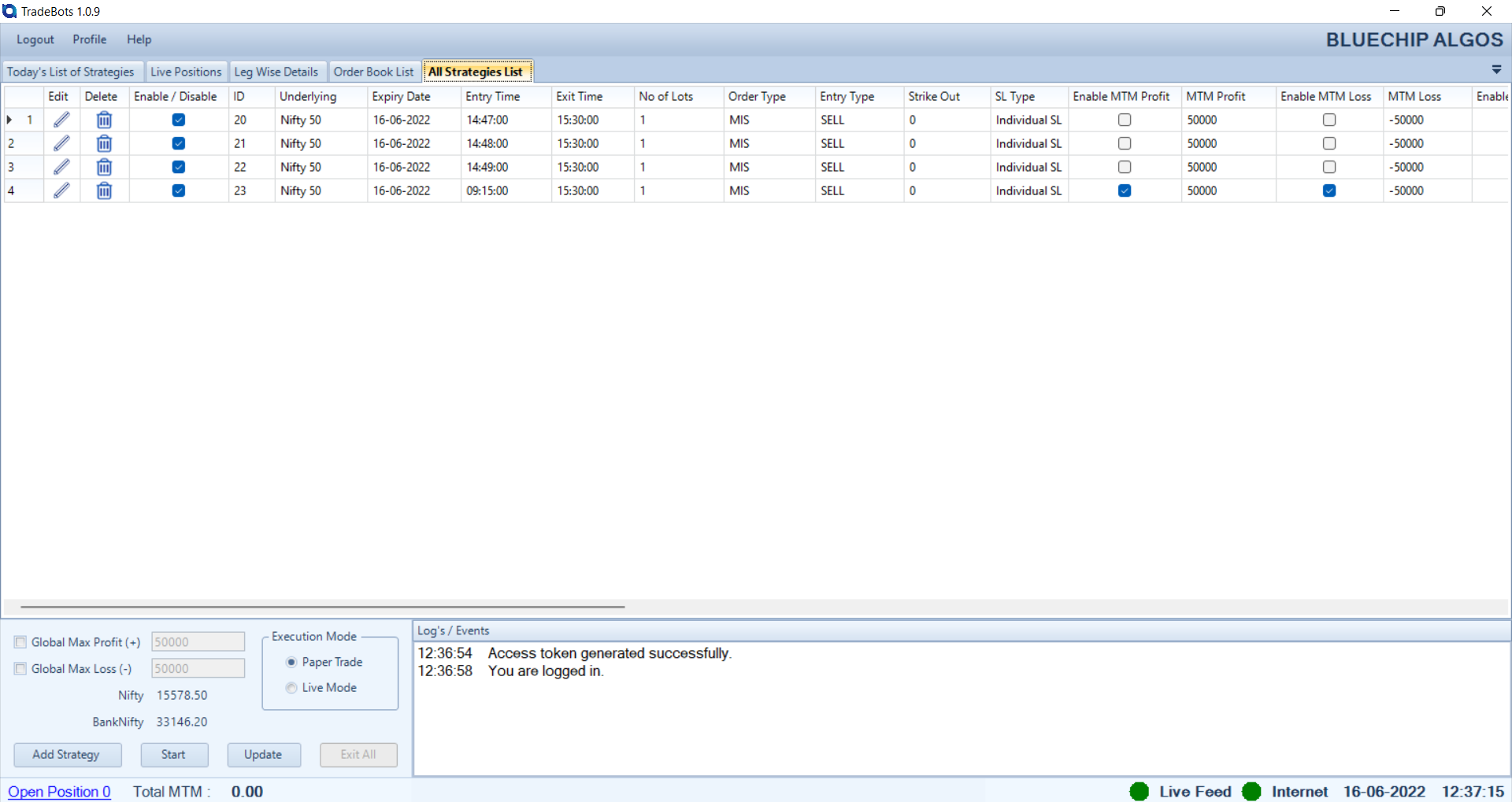Click the SL Type column header
This screenshot has width=1512, height=802.
point(1029,97)
